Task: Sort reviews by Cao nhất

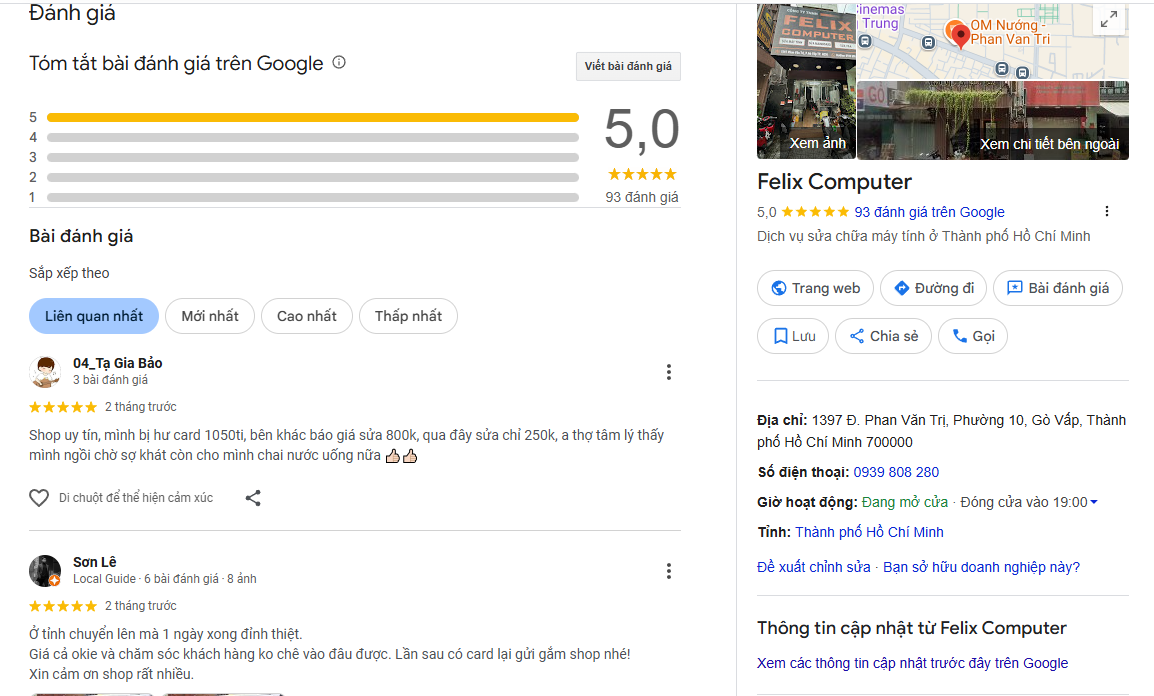Action: [307, 316]
